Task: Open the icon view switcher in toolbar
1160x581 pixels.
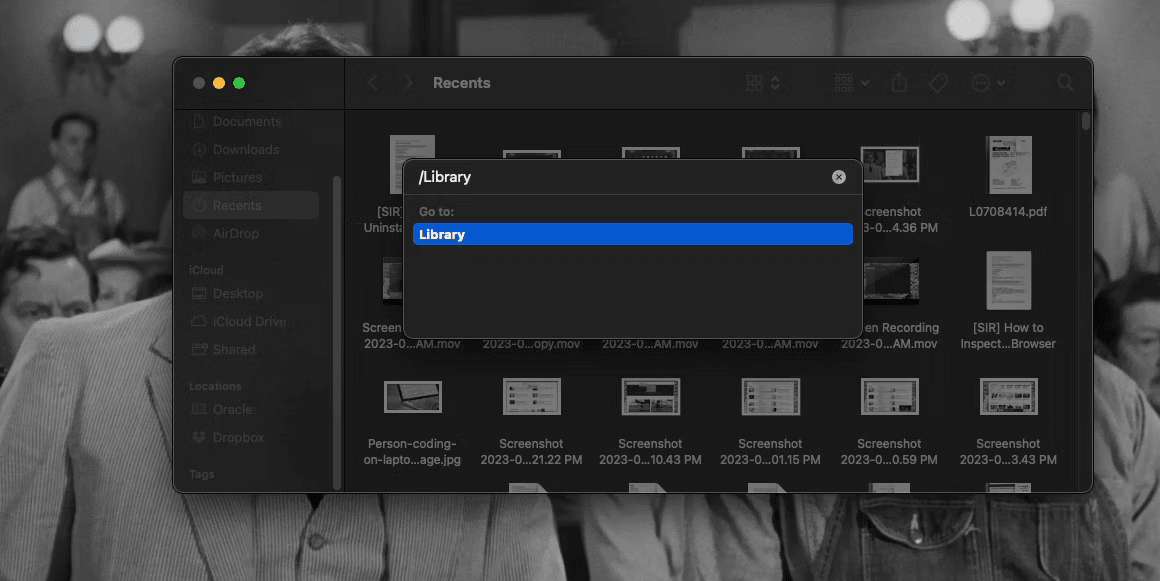Action: pyautogui.click(x=763, y=83)
